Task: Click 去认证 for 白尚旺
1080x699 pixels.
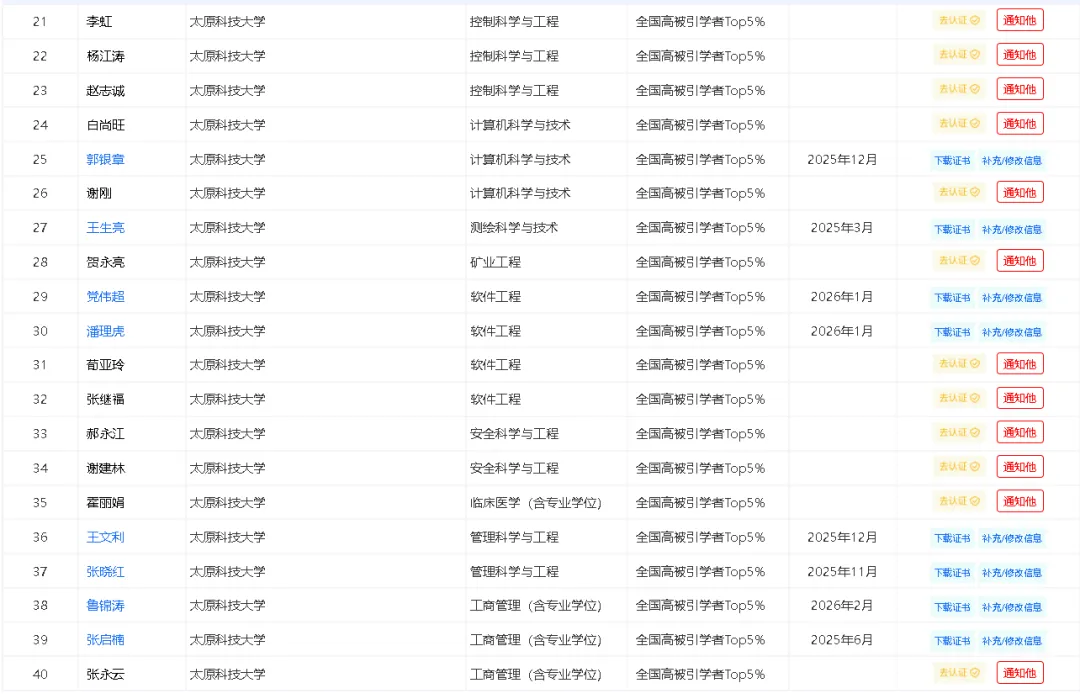Action: pos(959,123)
